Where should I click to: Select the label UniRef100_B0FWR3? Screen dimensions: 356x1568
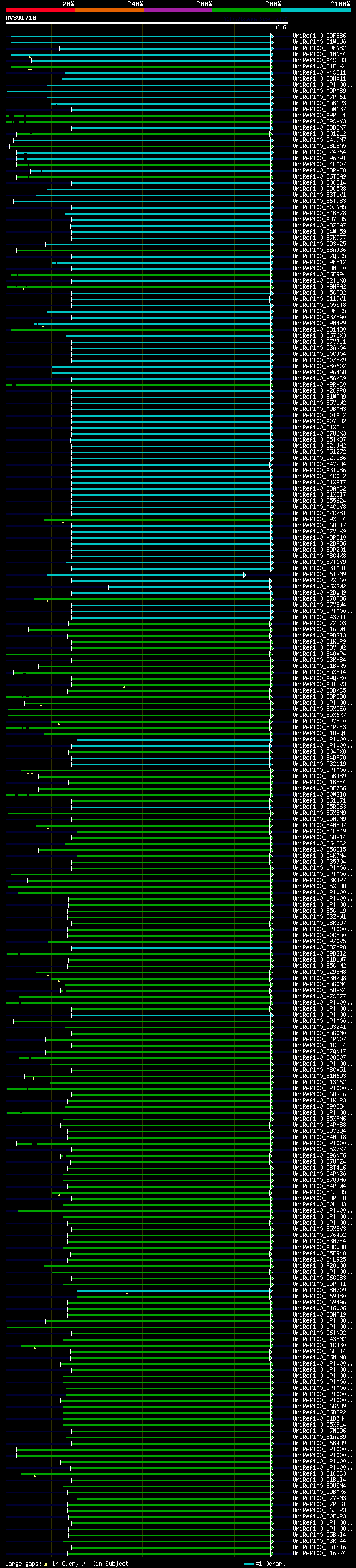(x=319, y=1516)
